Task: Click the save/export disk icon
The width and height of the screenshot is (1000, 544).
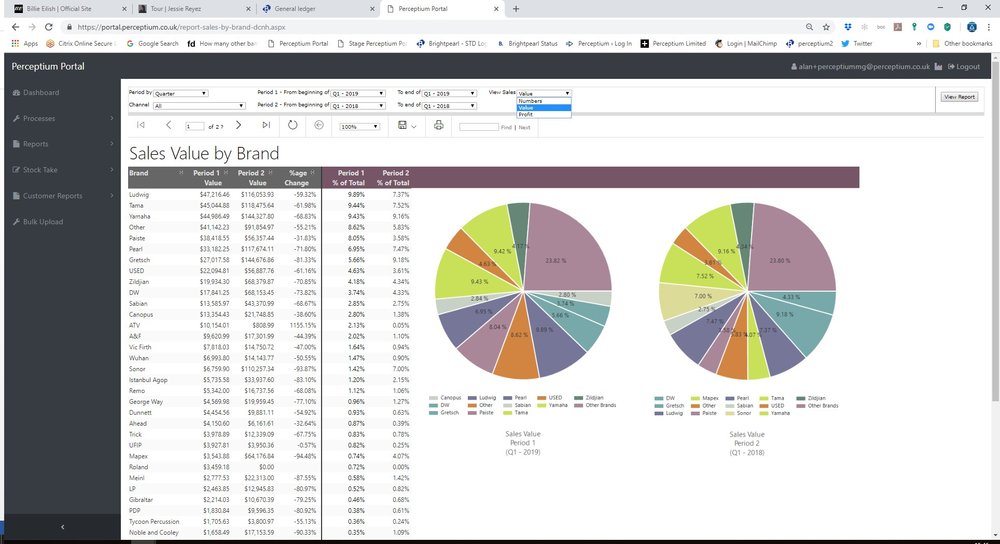Action: [x=401, y=125]
